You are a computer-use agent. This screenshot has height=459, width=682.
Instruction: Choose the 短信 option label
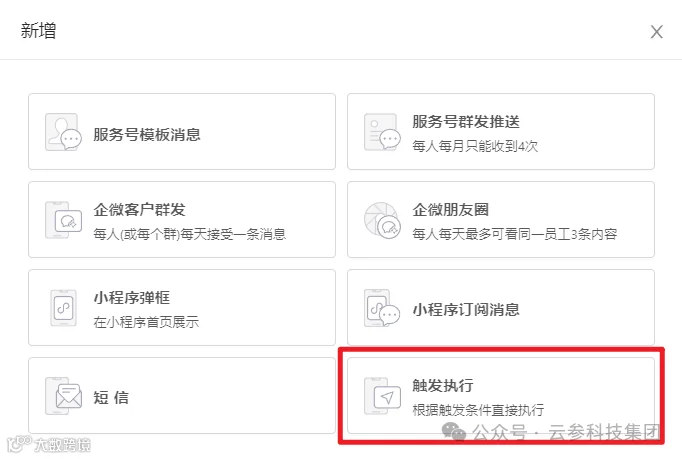[111, 397]
